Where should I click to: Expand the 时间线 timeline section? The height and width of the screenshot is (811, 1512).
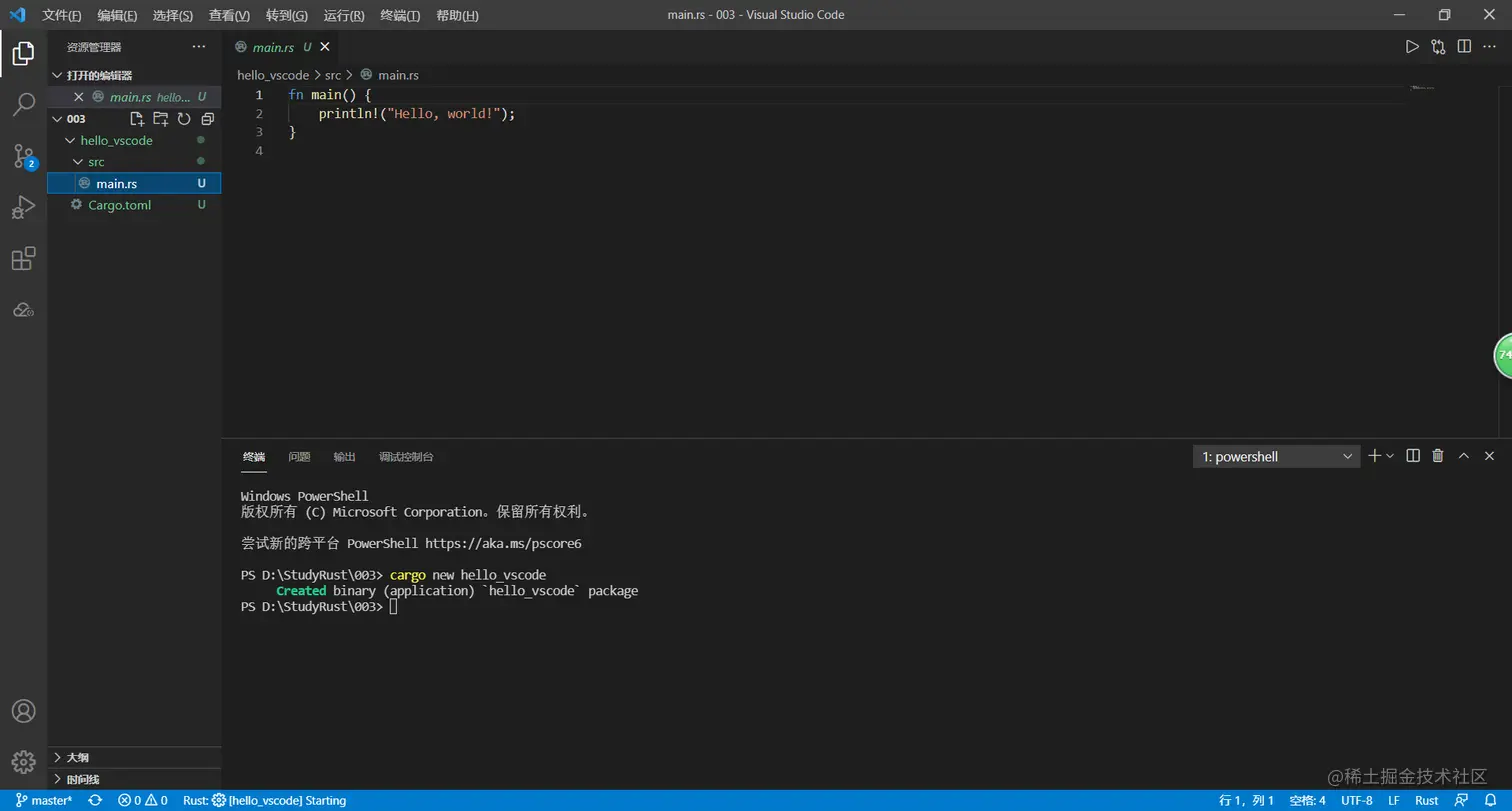pos(134,779)
